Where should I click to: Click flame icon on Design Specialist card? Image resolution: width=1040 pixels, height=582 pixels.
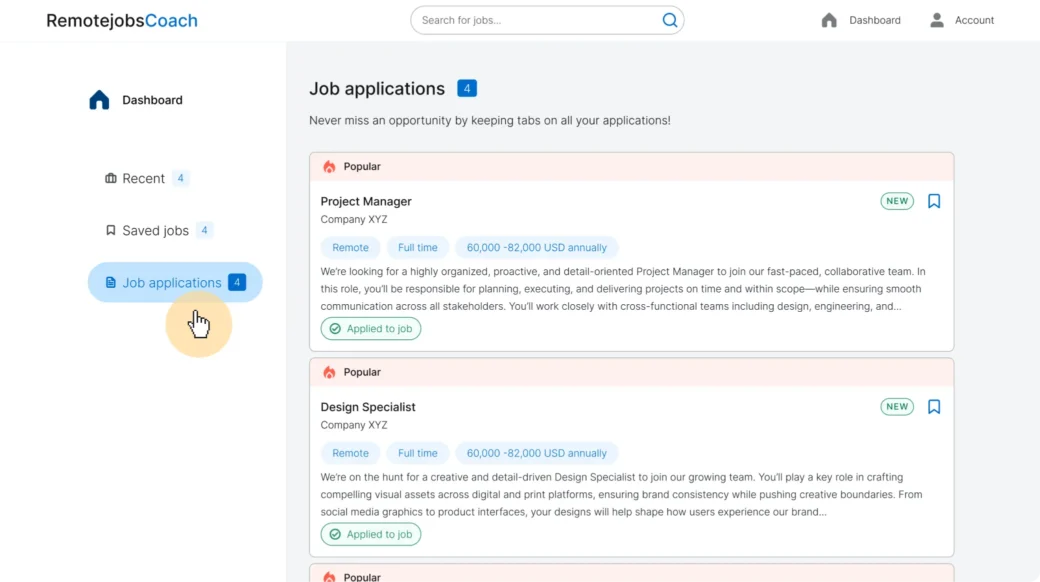point(329,372)
